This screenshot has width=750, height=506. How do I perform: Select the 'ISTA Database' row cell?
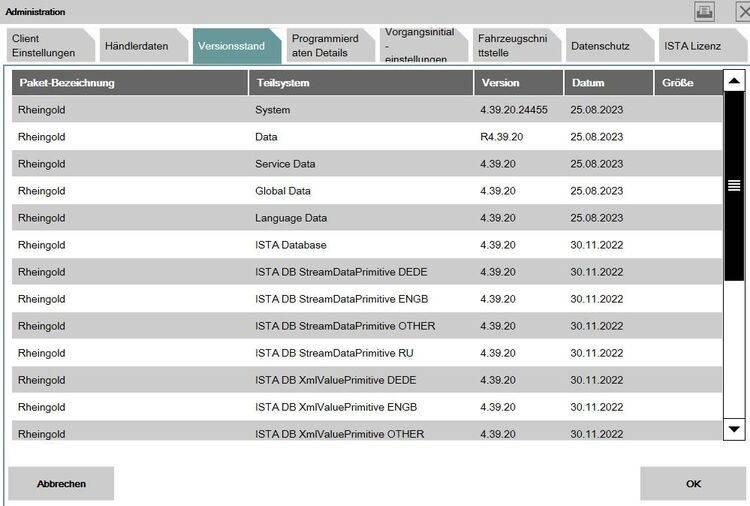(291, 245)
